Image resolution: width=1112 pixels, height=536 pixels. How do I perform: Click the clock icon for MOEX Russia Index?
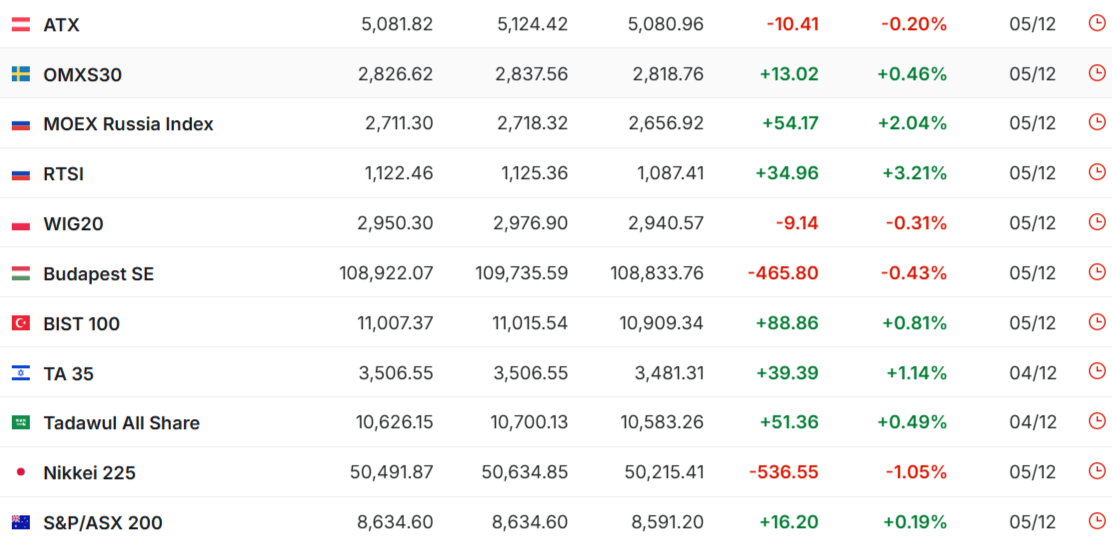1097,123
